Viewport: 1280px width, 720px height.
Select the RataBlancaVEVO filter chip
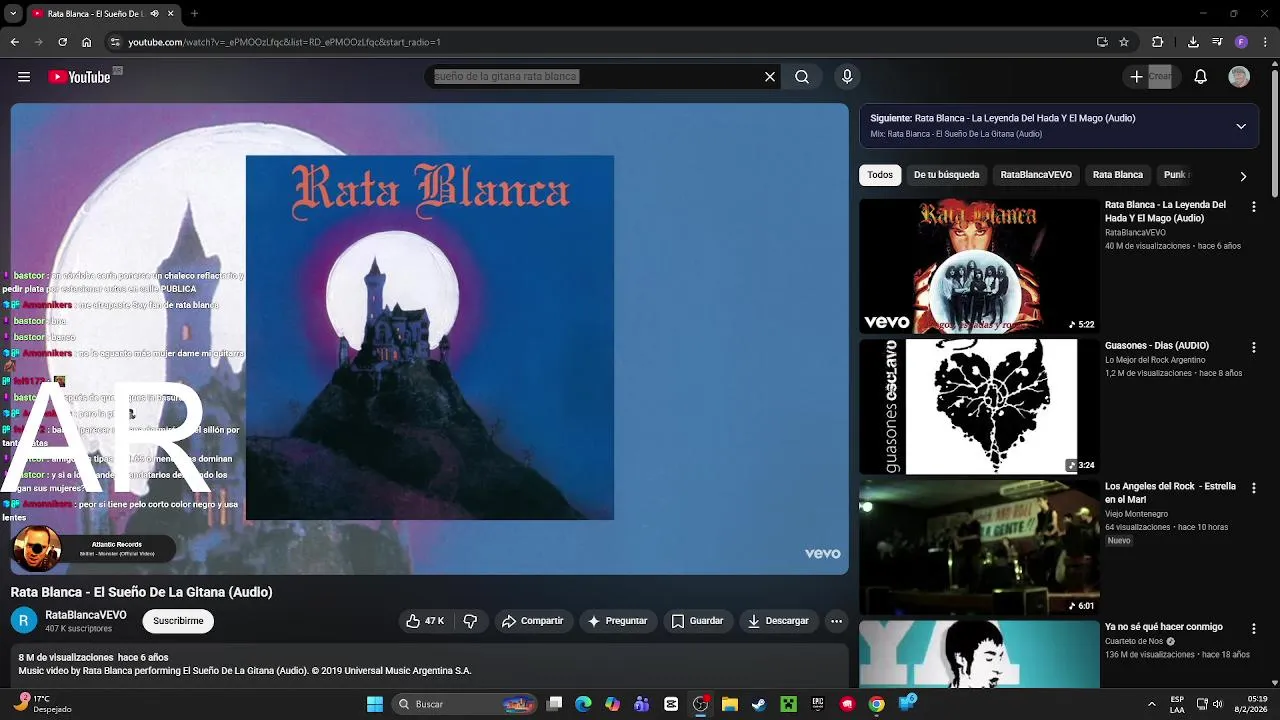pyautogui.click(x=1036, y=175)
